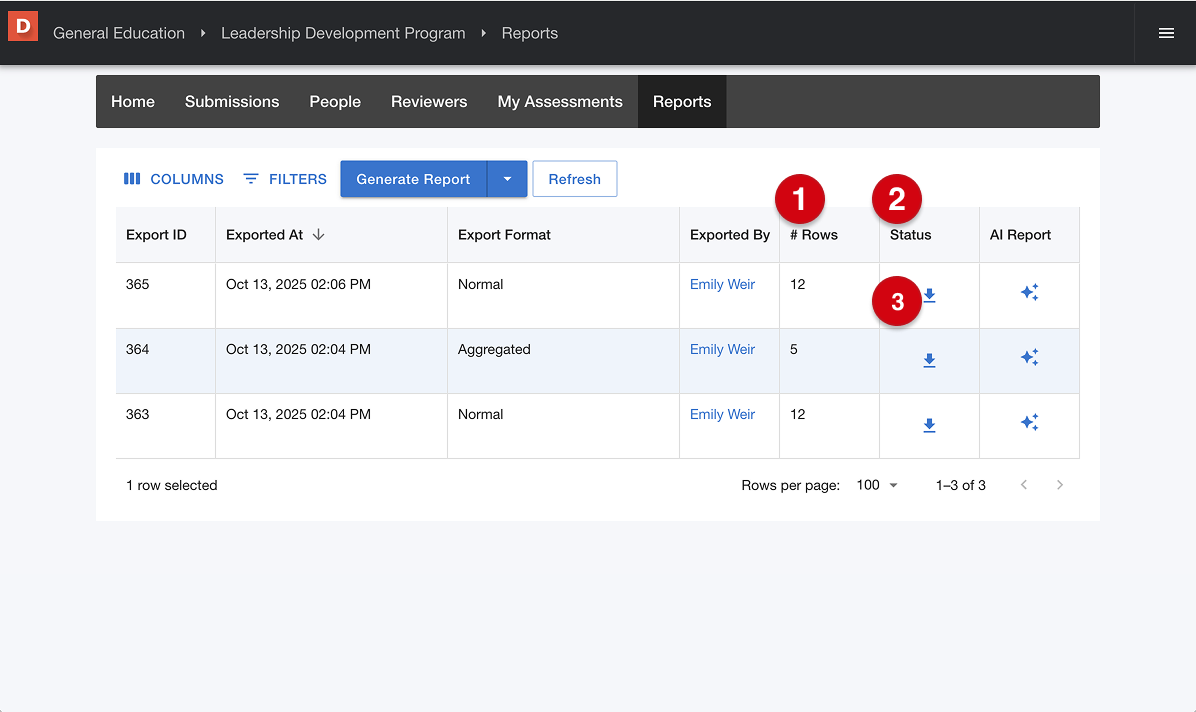Image resolution: width=1196 pixels, height=712 pixels.
Task: Download report for export 363
Action: 929,425
